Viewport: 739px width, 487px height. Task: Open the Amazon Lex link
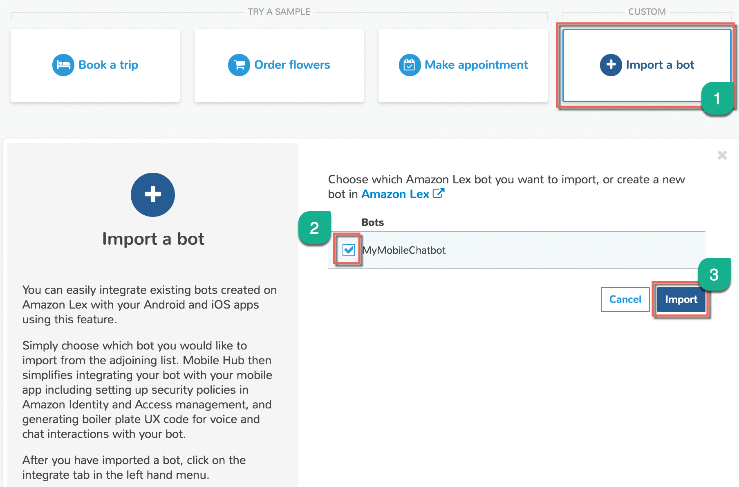(395, 194)
